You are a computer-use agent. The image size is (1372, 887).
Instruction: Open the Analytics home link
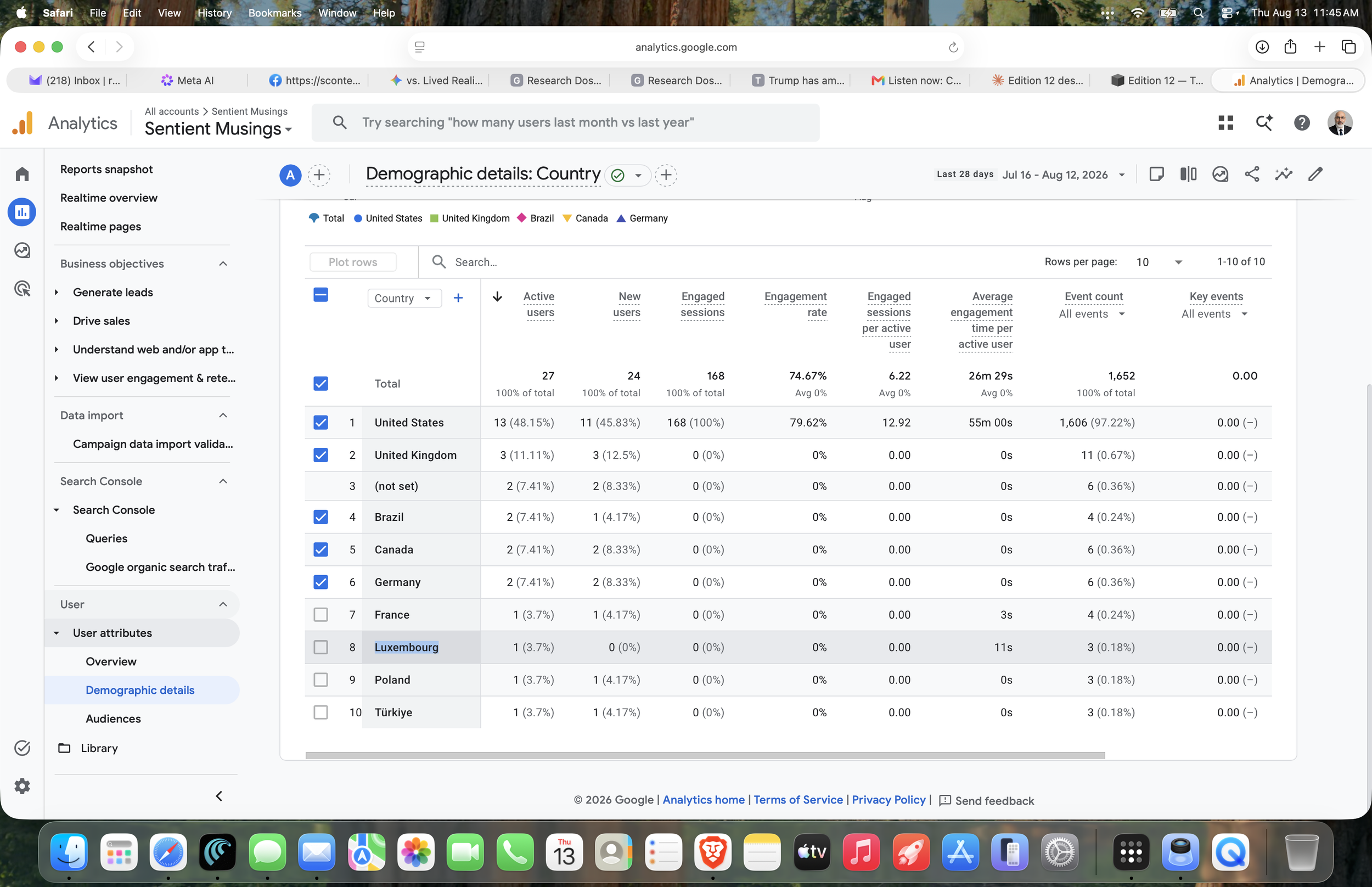[704, 799]
